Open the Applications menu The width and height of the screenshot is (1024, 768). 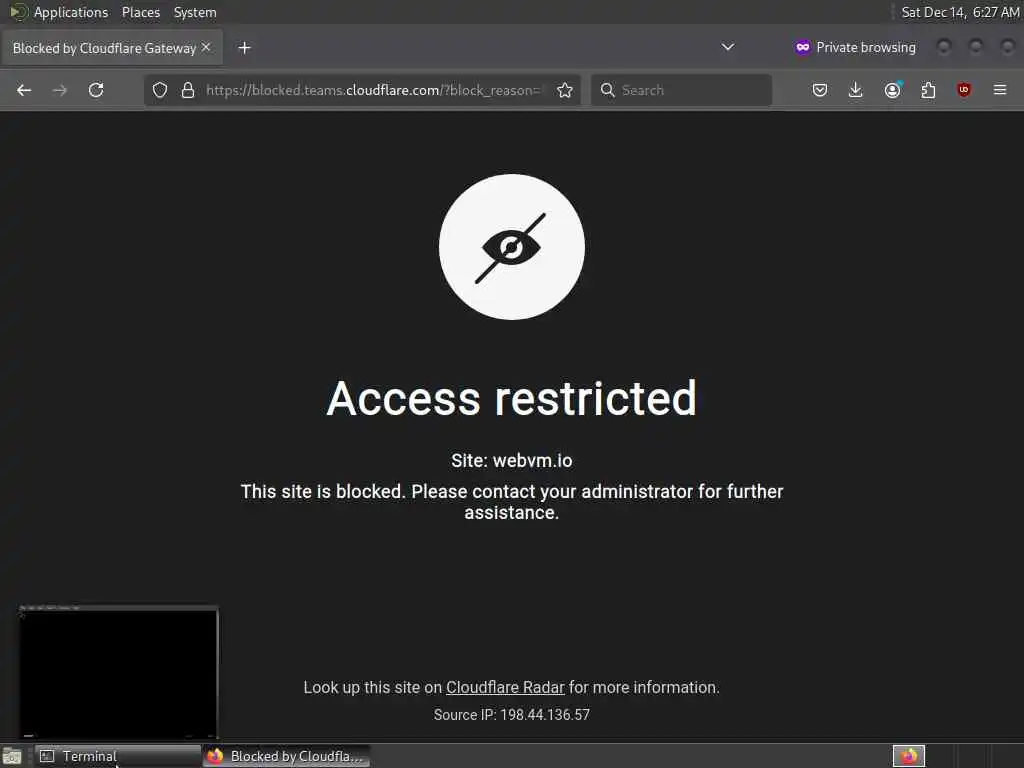(71, 12)
